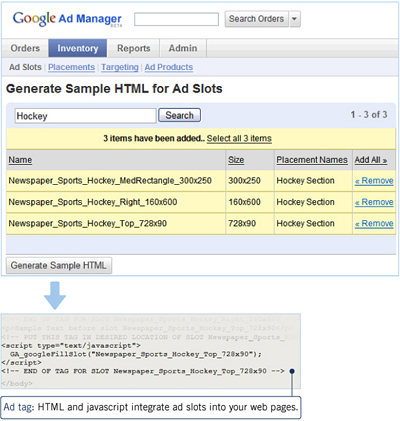Click the Search button beside Hockey
Image resolution: width=400 pixels, height=421 pixels.
click(x=179, y=115)
